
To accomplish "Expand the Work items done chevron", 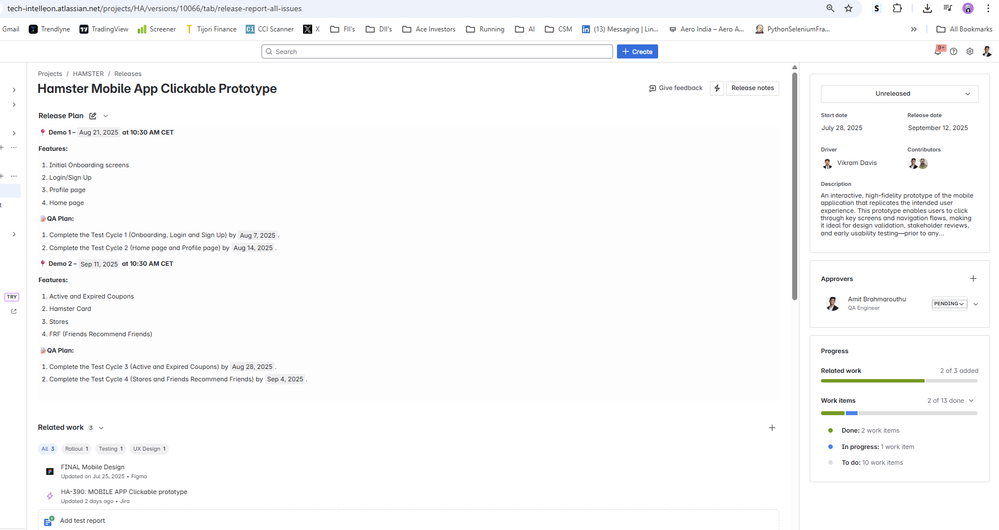I will click(x=971, y=401).
